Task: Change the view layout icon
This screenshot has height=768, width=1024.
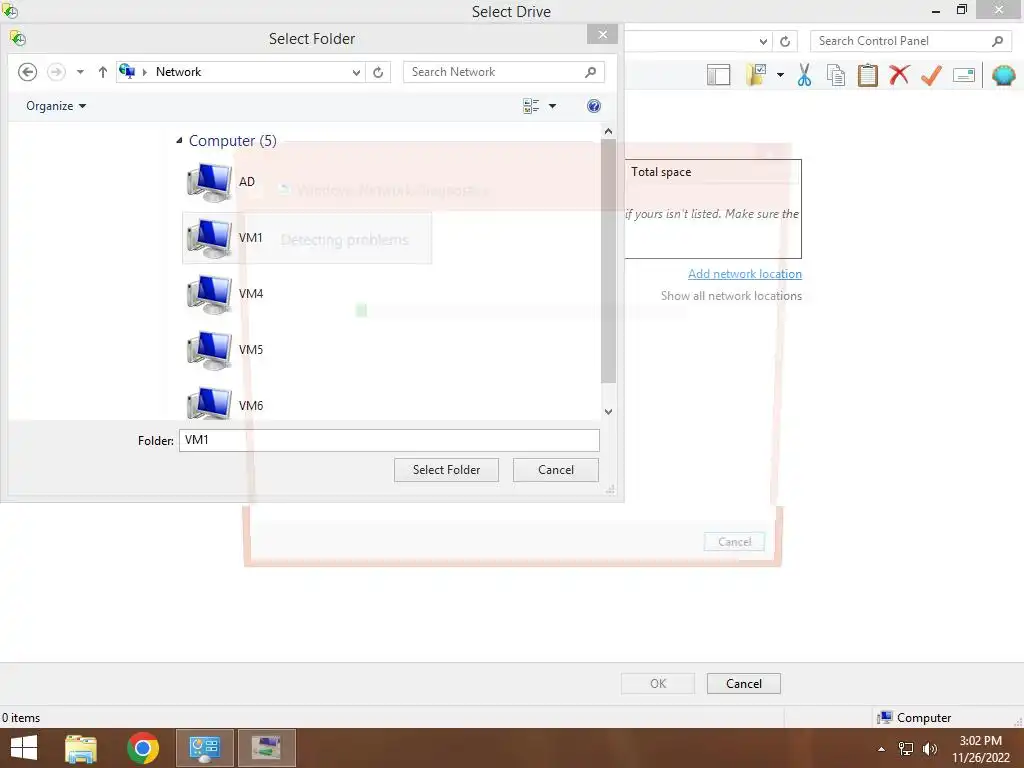Action: (531, 106)
